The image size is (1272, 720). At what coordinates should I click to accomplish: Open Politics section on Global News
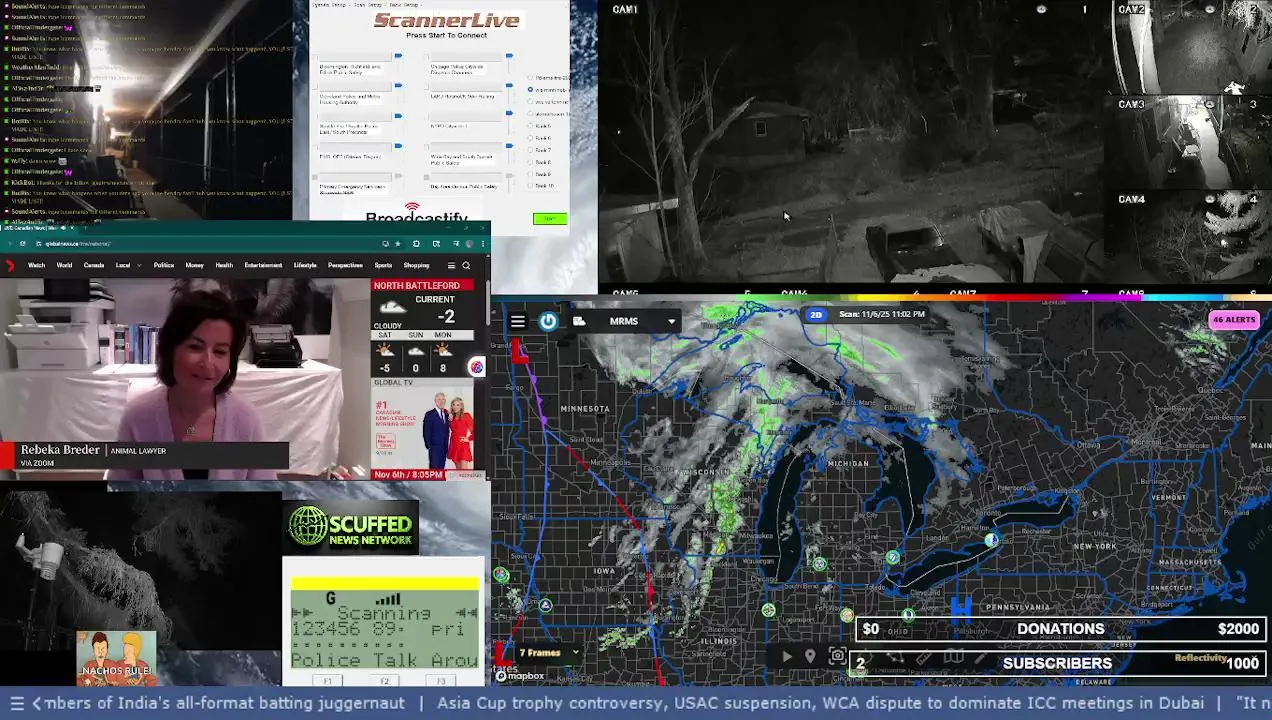pyautogui.click(x=164, y=265)
